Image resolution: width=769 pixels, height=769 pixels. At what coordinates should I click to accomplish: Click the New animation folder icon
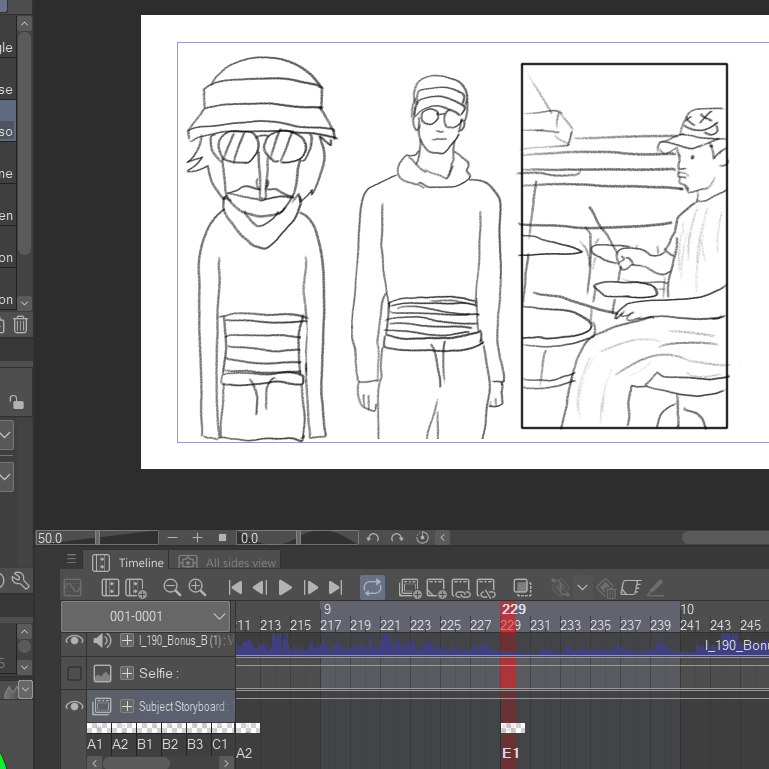pyautogui.click(x=409, y=588)
